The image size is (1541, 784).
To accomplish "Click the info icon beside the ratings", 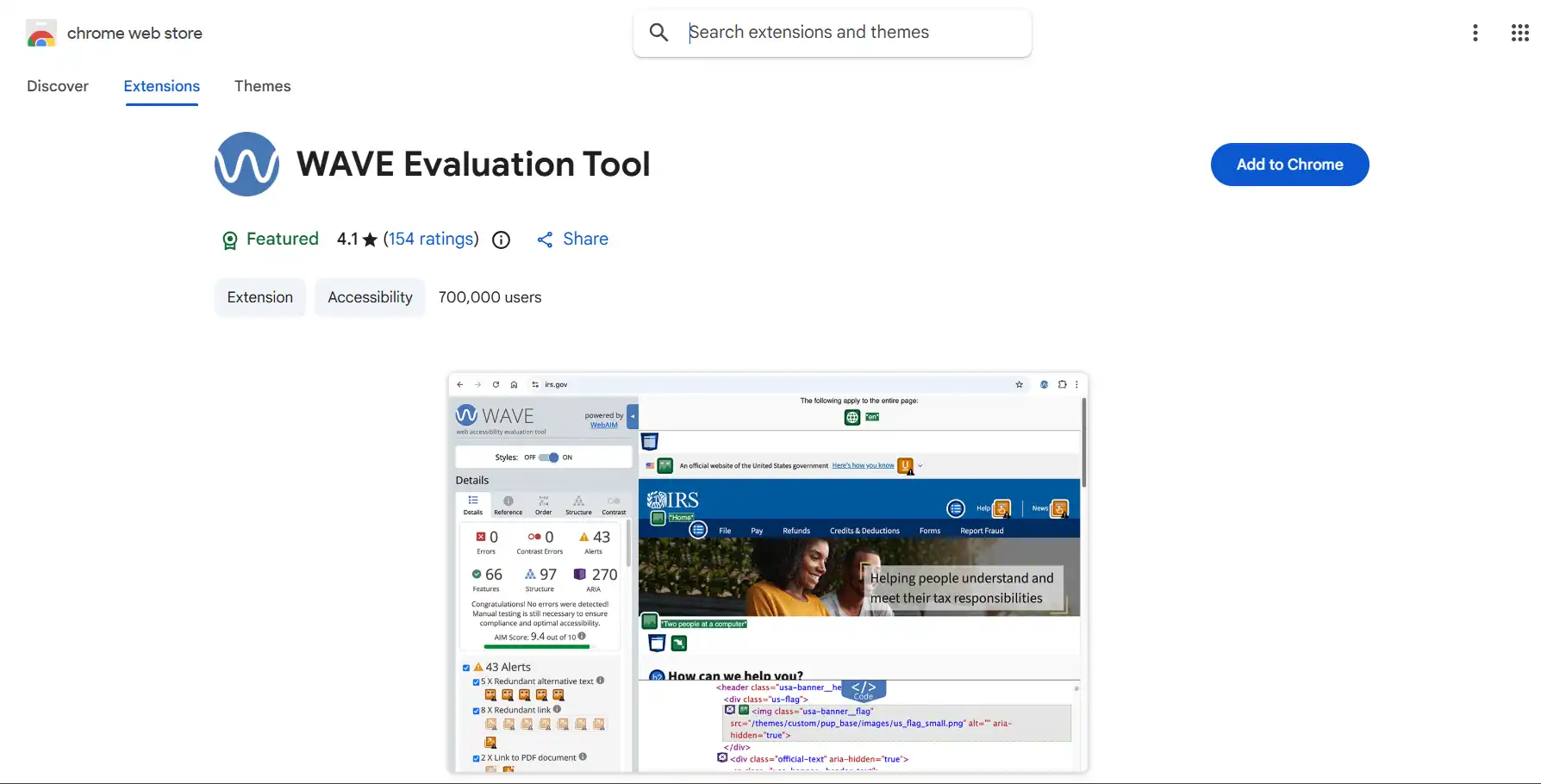I will pos(501,240).
